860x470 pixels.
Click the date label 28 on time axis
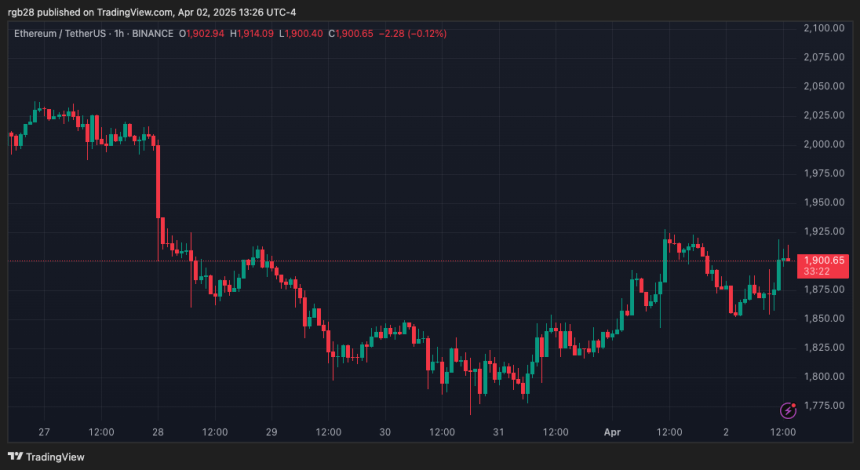tap(158, 433)
